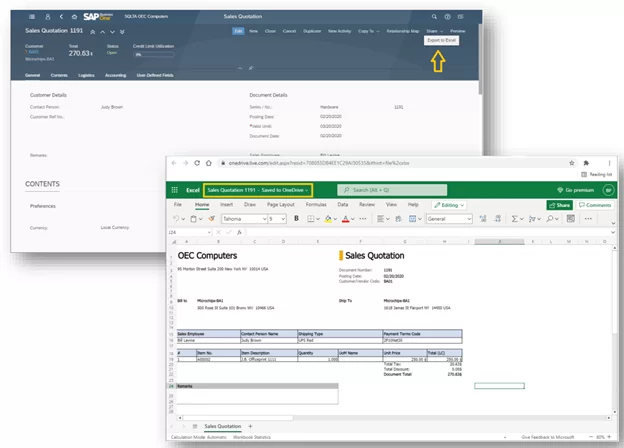Expand the Share dropdown in SAP
624x448 pixels.
point(435,31)
